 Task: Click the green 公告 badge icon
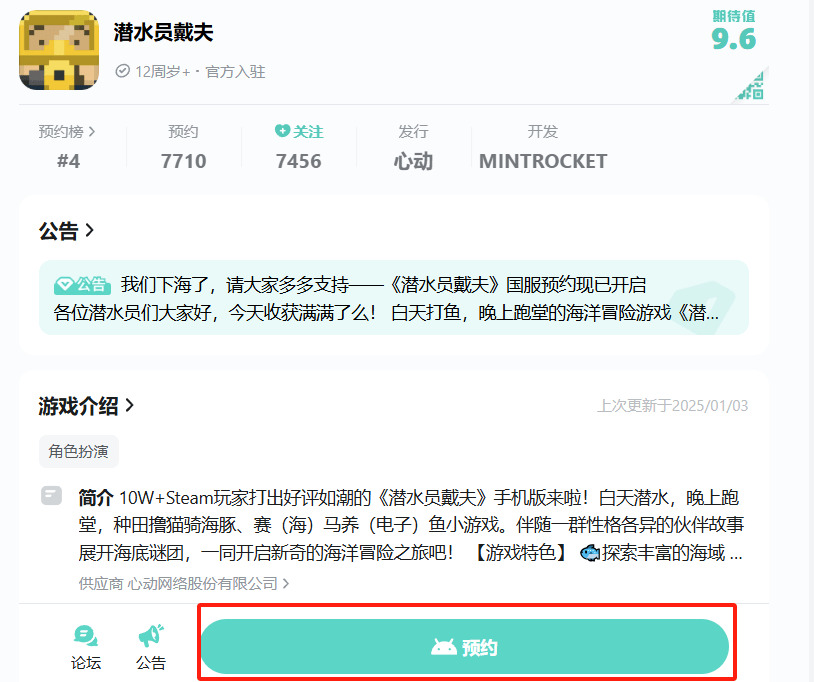(x=82, y=285)
